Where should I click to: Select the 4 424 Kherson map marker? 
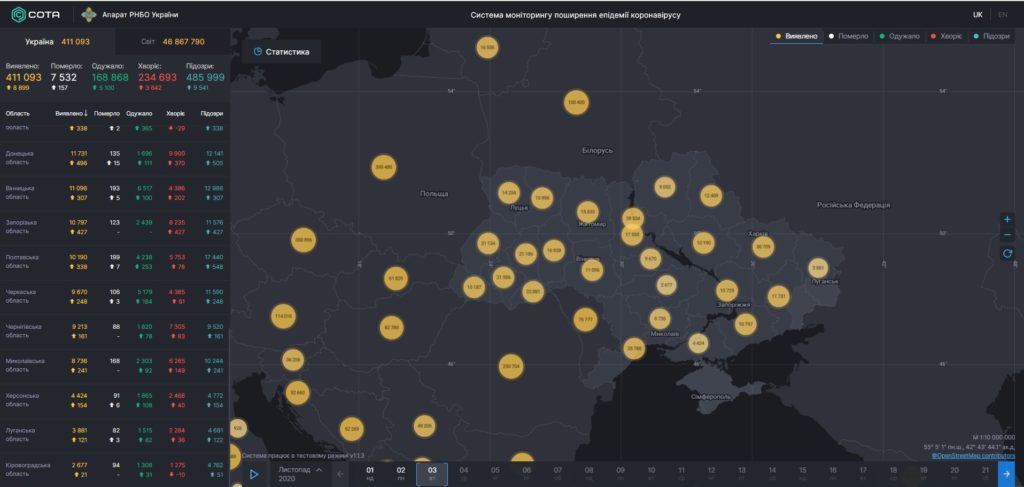point(698,343)
